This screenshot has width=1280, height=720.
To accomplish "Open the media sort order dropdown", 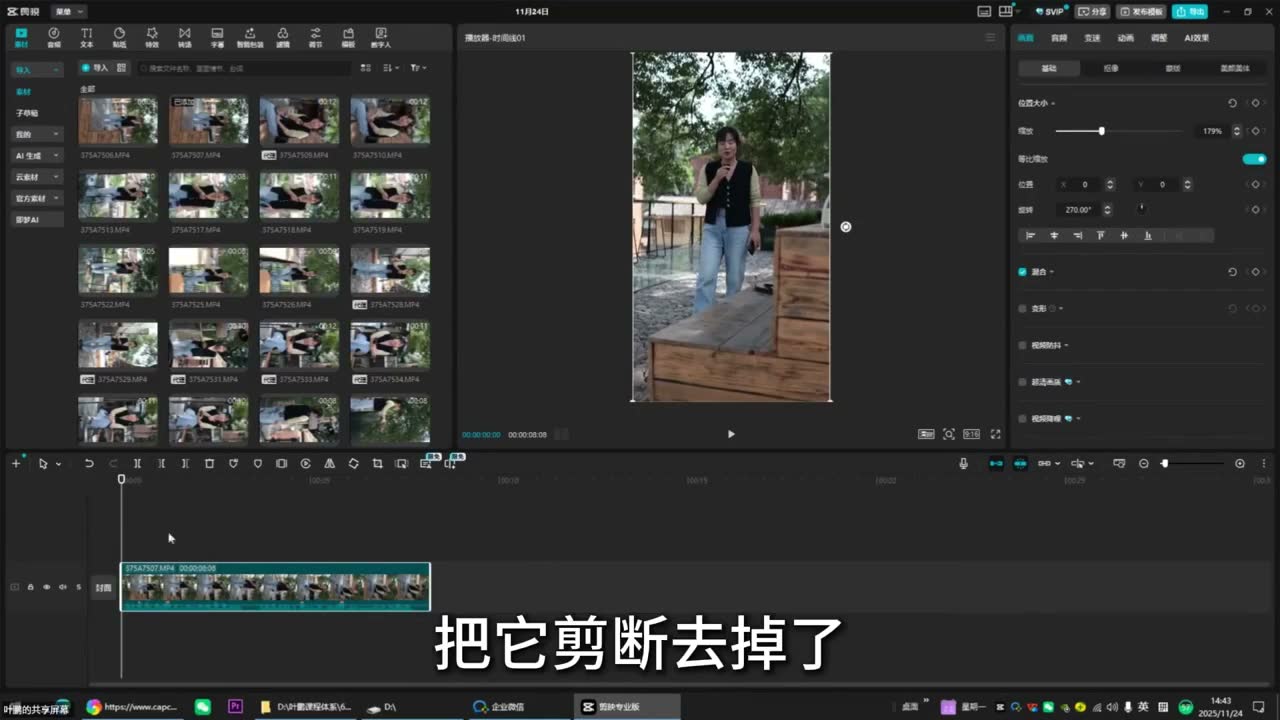I will point(391,68).
